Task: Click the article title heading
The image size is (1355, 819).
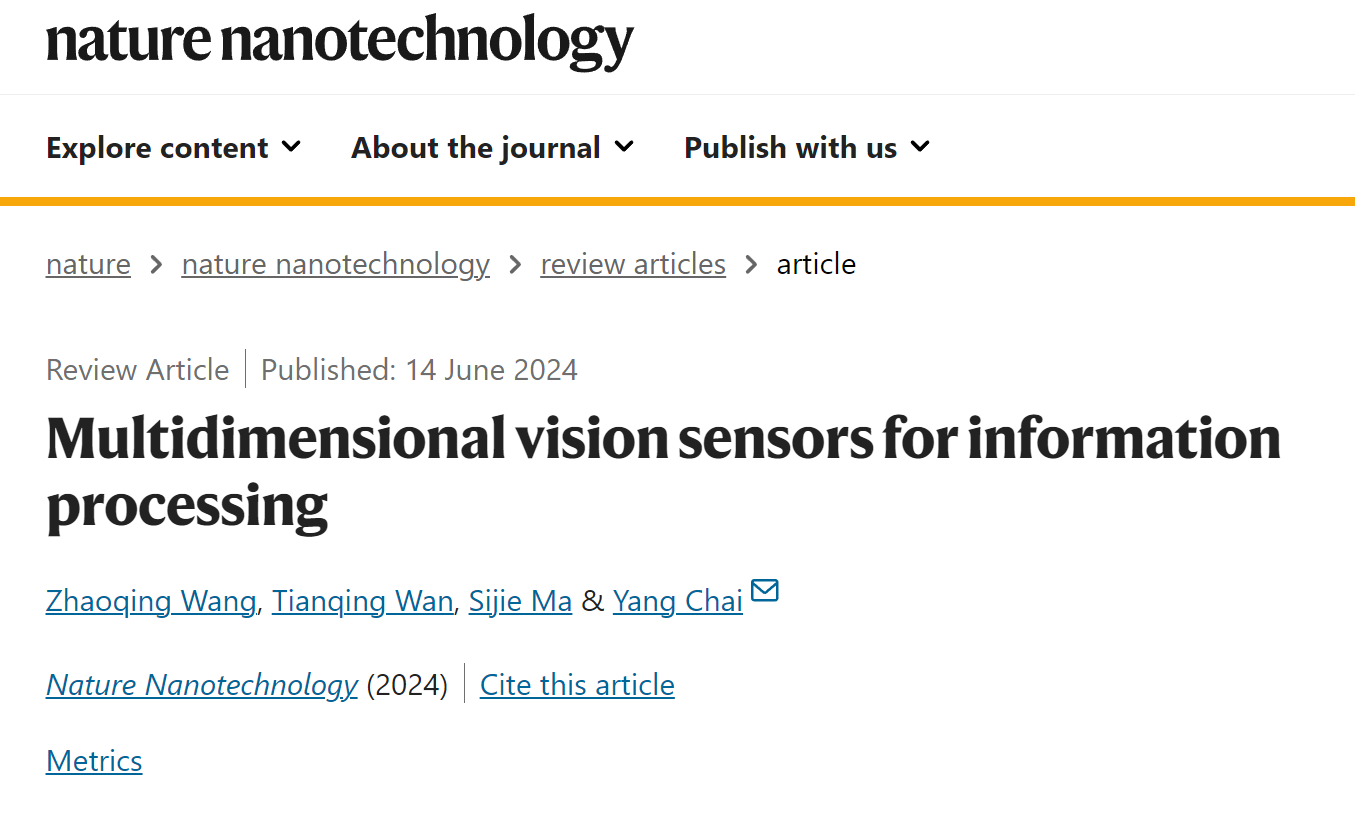Action: click(x=663, y=470)
